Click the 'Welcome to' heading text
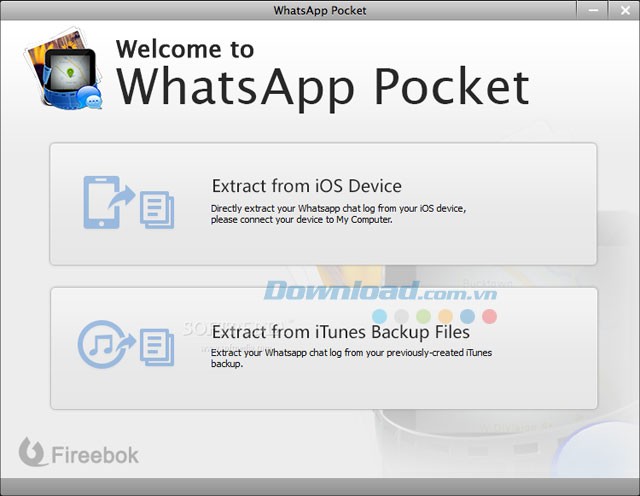 (x=185, y=49)
